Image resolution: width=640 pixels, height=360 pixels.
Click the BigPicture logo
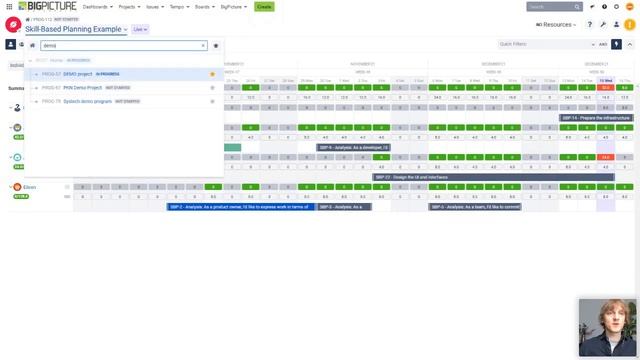[x=47, y=6]
